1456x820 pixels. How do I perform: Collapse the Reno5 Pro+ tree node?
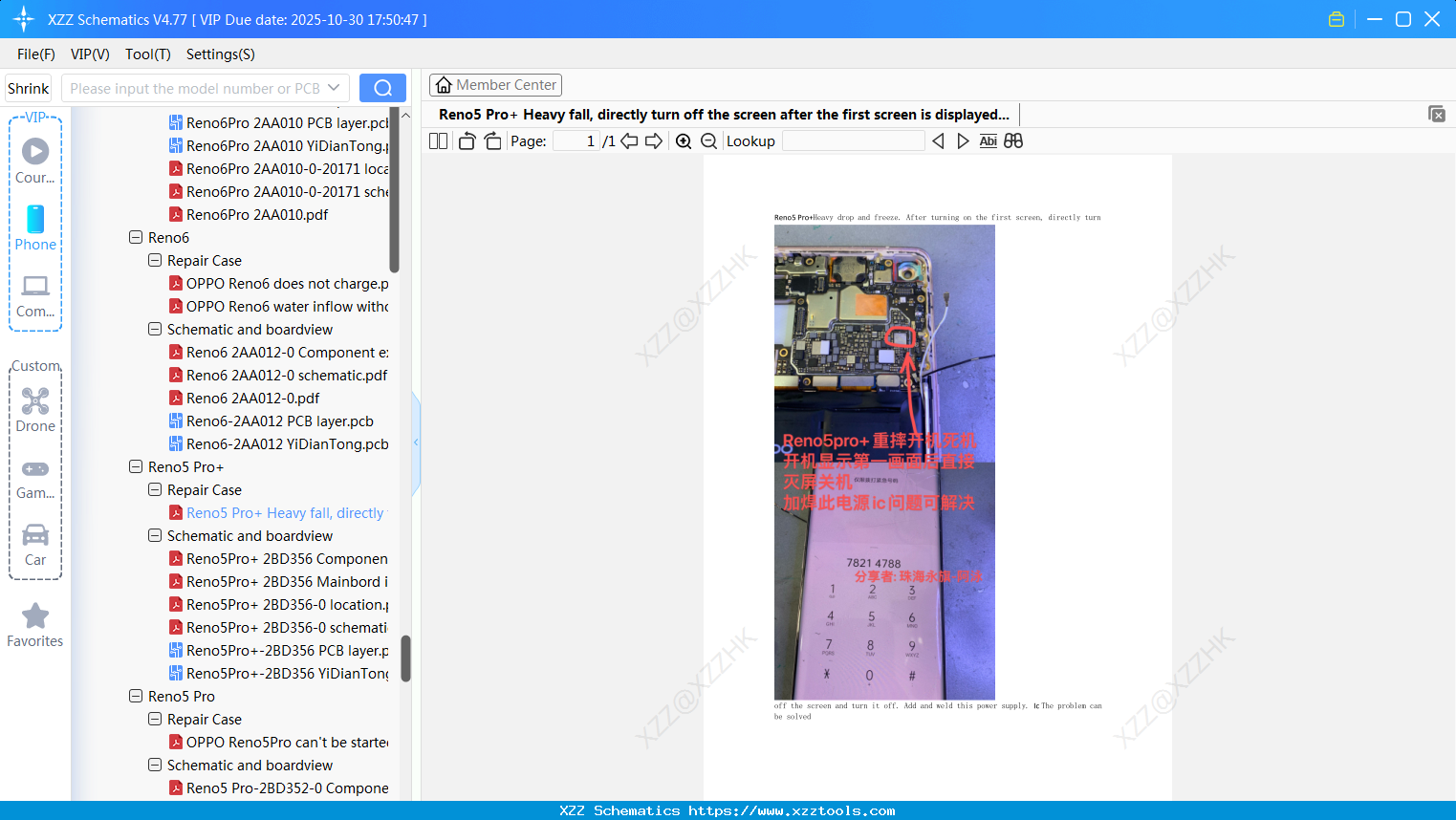click(136, 466)
